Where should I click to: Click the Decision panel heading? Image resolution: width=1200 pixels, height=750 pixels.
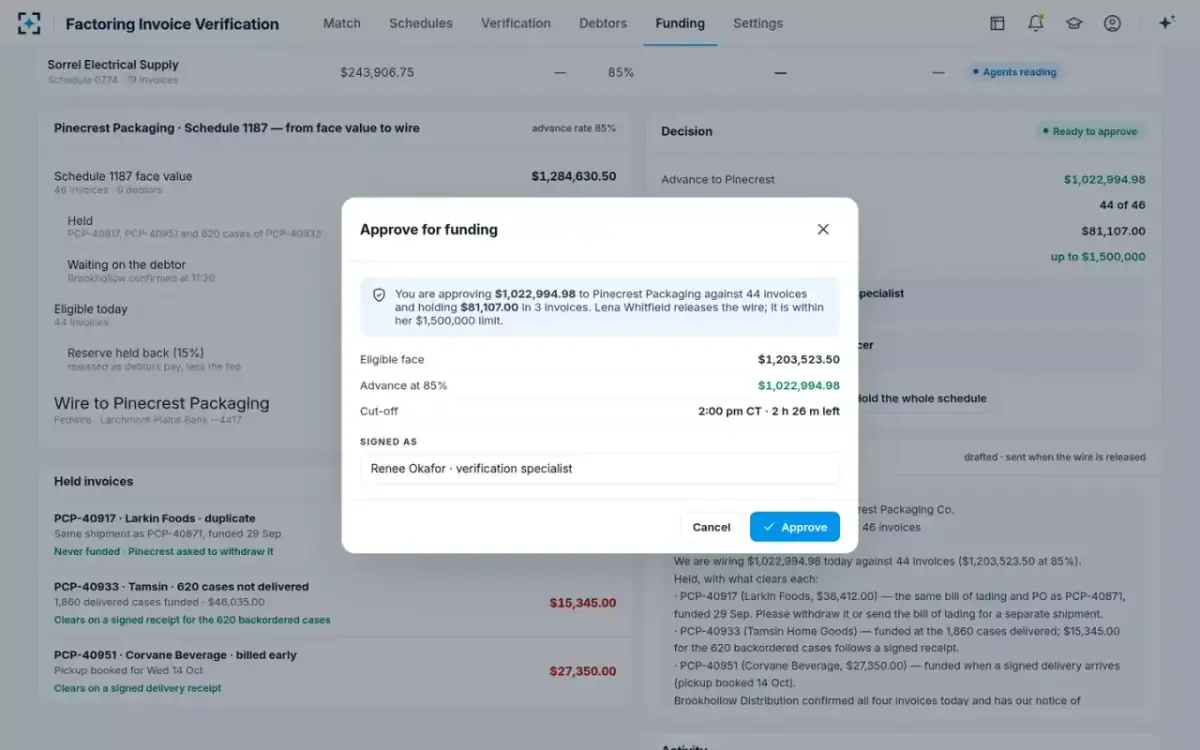[x=687, y=131]
